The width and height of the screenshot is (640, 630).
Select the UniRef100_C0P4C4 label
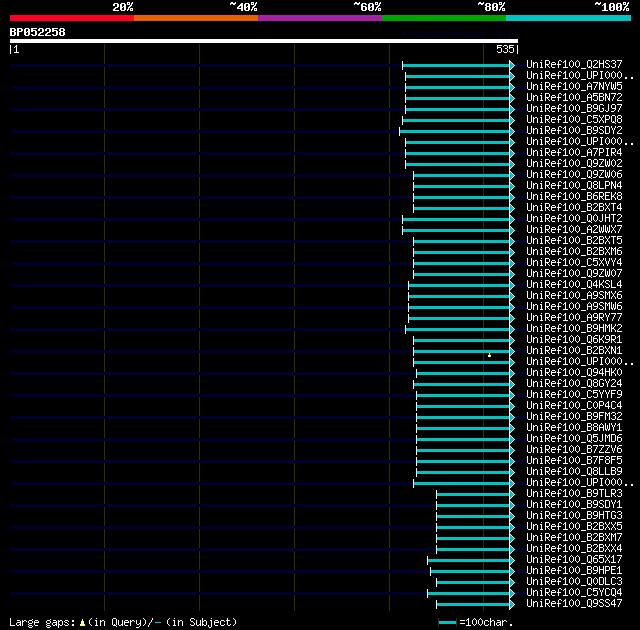[574, 406]
